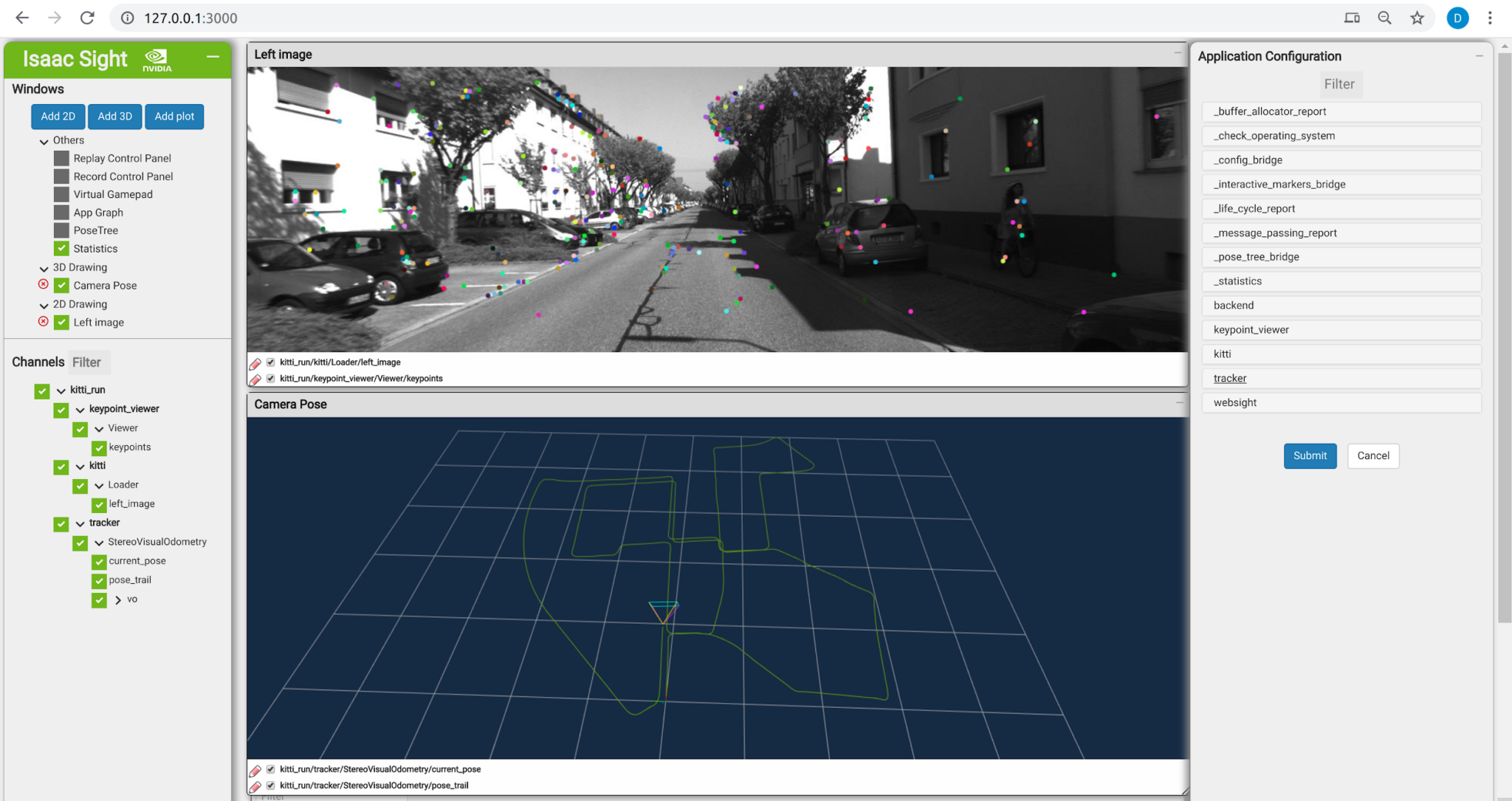Click the NVIDIA logo in Isaac Sight header
This screenshot has height=801, width=1512.
[x=155, y=59]
